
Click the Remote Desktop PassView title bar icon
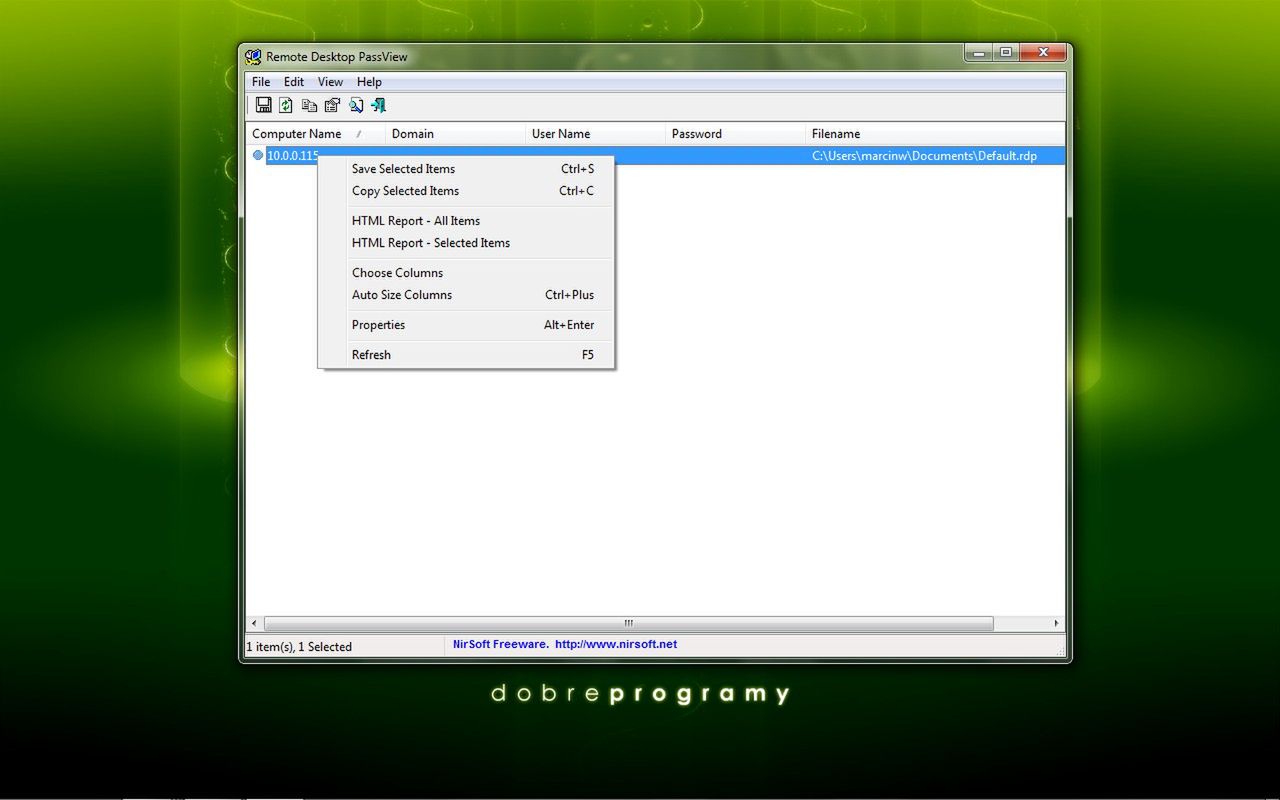click(253, 57)
